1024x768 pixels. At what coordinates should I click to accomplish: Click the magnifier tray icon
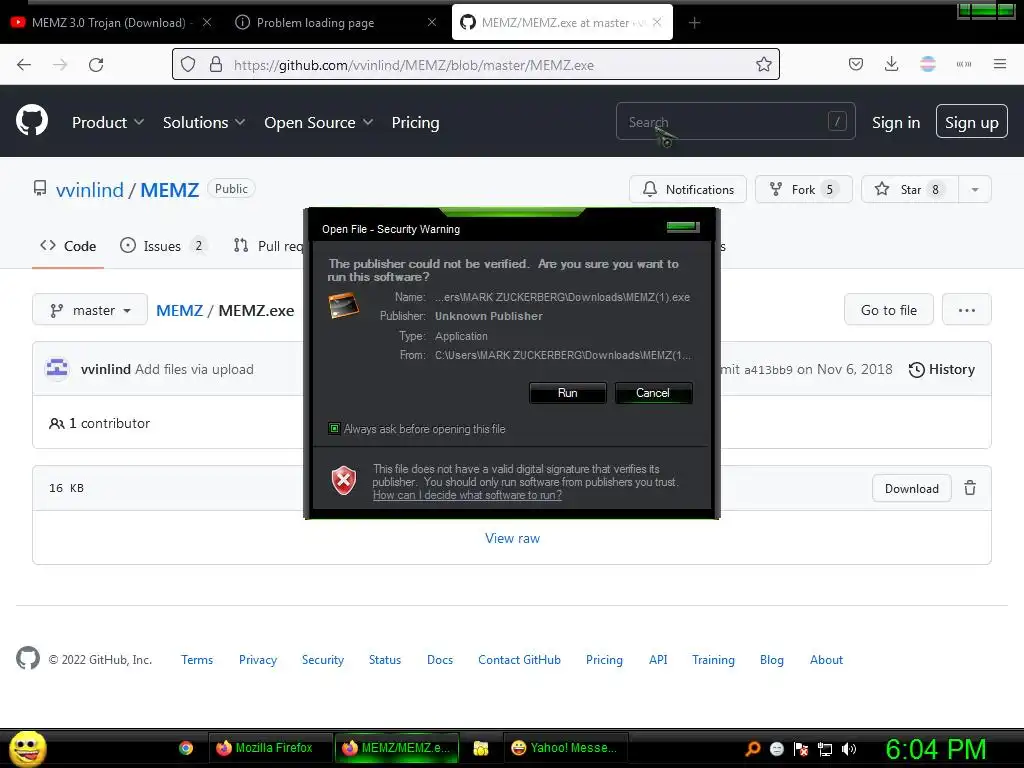point(752,749)
